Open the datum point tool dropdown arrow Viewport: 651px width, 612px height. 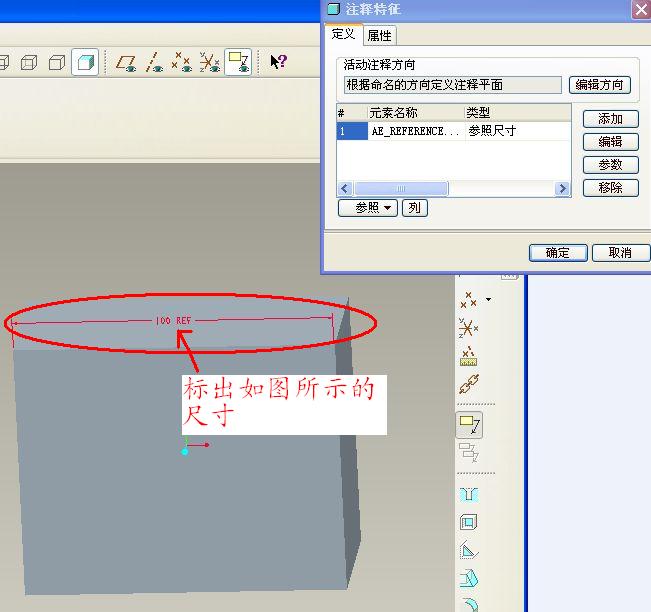click(489, 299)
